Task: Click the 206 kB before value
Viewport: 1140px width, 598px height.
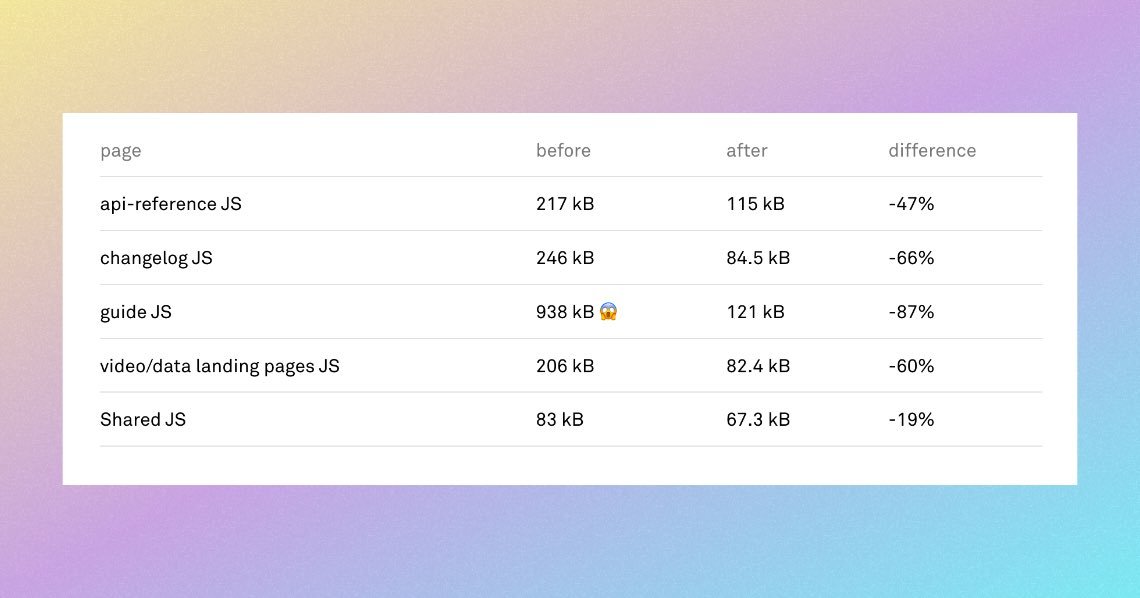Action: [565, 366]
